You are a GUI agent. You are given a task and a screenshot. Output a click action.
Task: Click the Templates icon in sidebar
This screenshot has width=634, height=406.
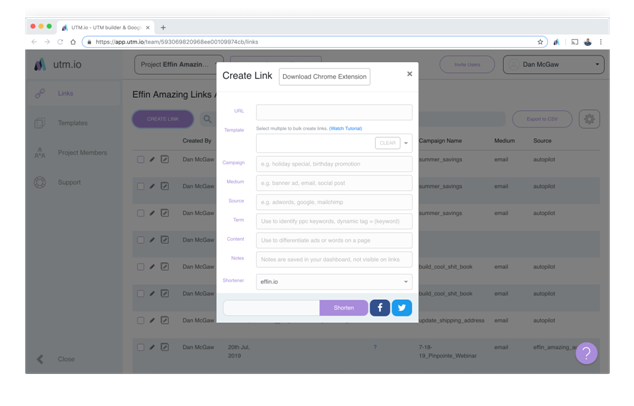[40, 123]
